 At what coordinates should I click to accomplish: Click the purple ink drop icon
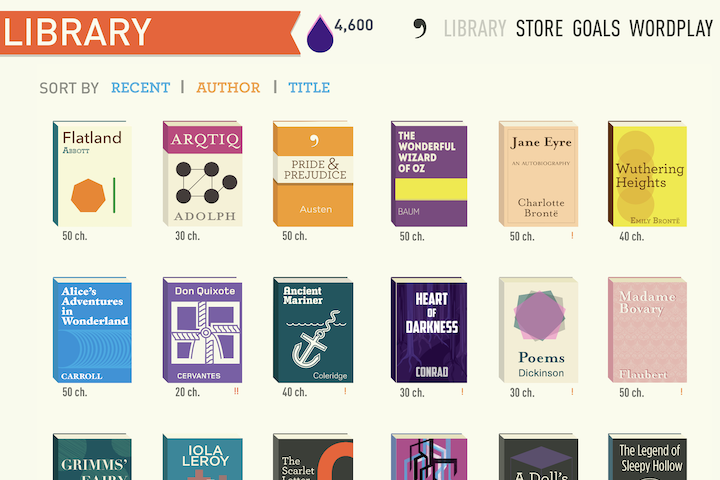click(320, 34)
